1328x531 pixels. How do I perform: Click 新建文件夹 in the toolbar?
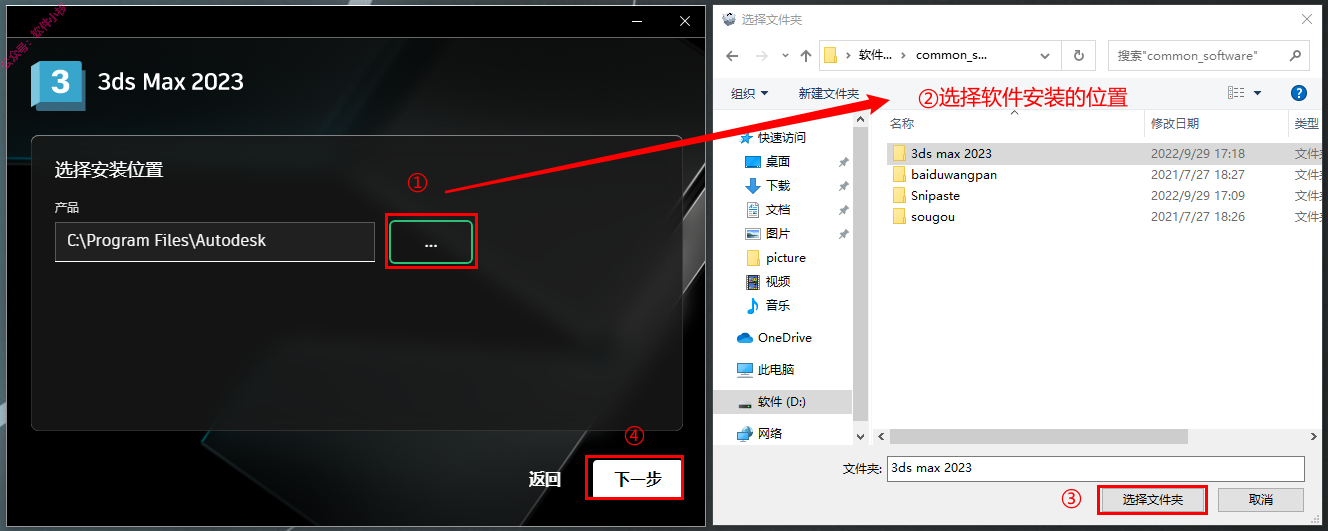tap(829, 93)
